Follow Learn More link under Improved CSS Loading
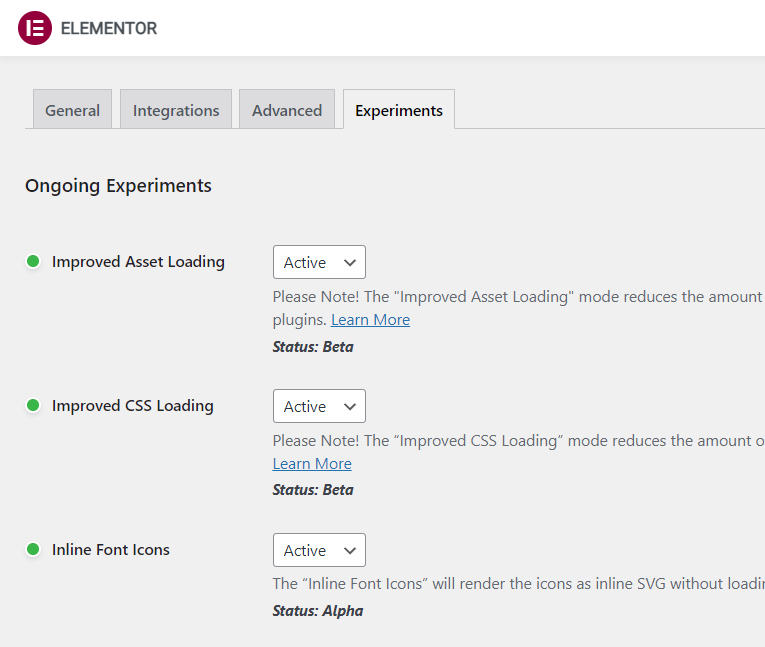This screenshot has width=765, height=647. (312, 464)
